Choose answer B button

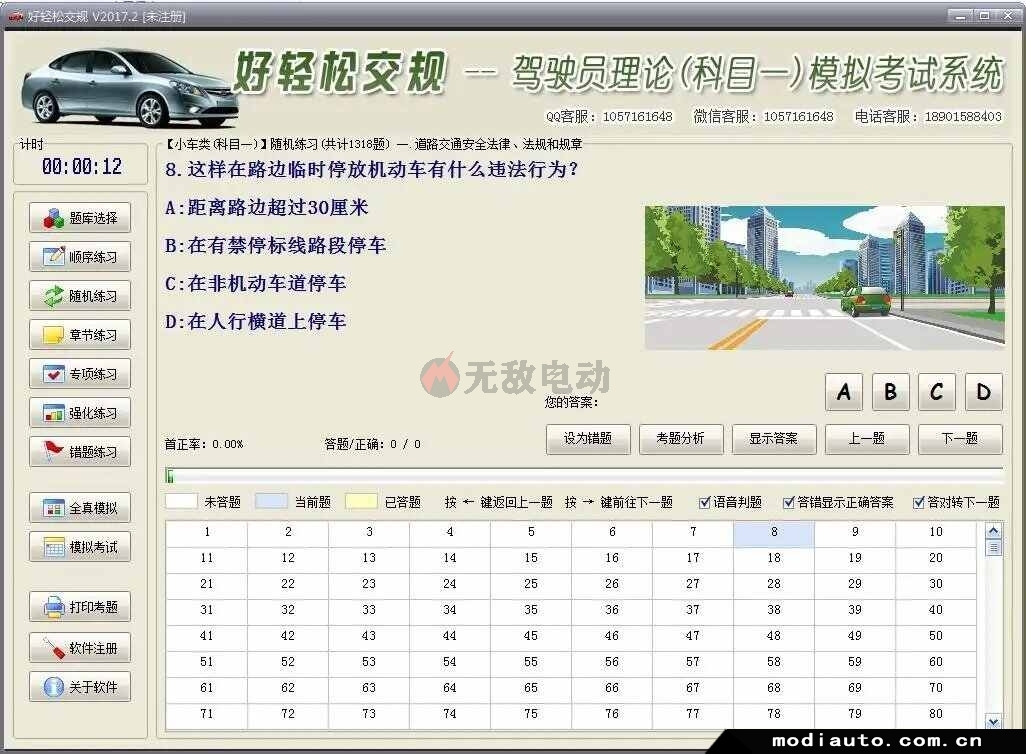[x=890, y=392]
